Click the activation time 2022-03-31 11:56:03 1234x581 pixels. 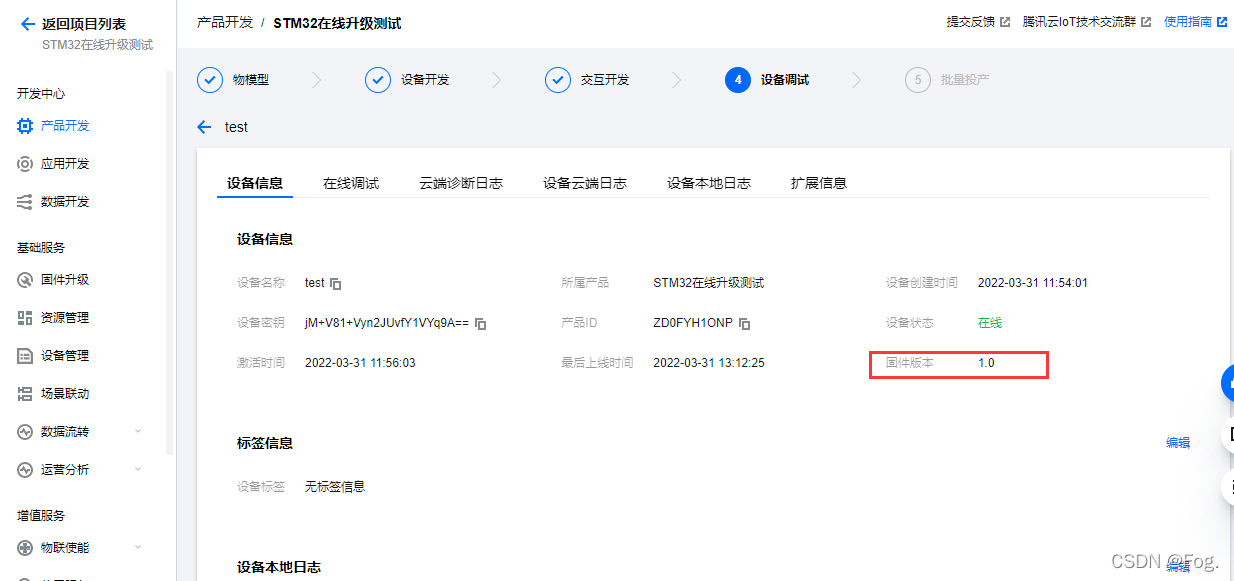(x=360, y=363)
